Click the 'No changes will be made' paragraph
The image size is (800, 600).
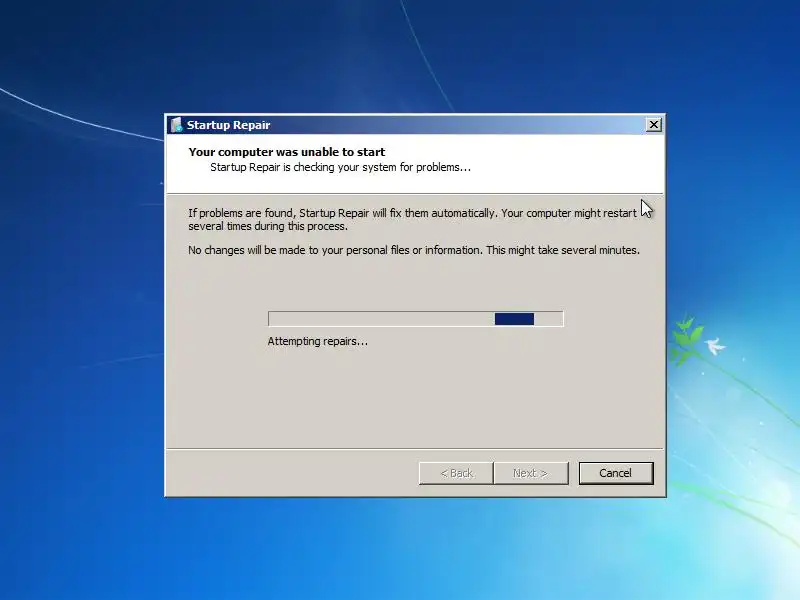pyautogui.click(x=414, y=250)
